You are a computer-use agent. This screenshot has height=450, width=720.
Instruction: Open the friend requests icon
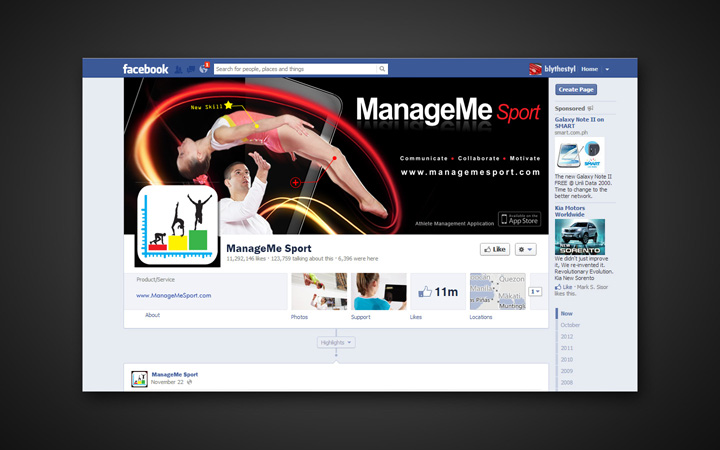[x=179, y=69]
